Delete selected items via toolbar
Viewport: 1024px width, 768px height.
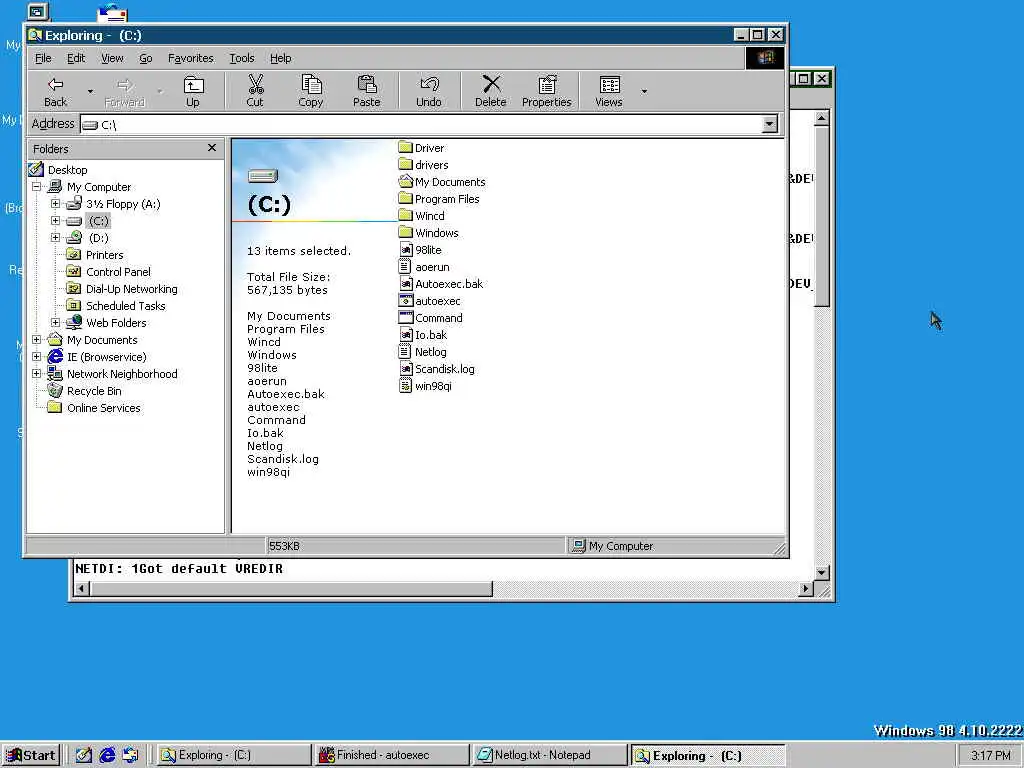(x=490, y=91)
